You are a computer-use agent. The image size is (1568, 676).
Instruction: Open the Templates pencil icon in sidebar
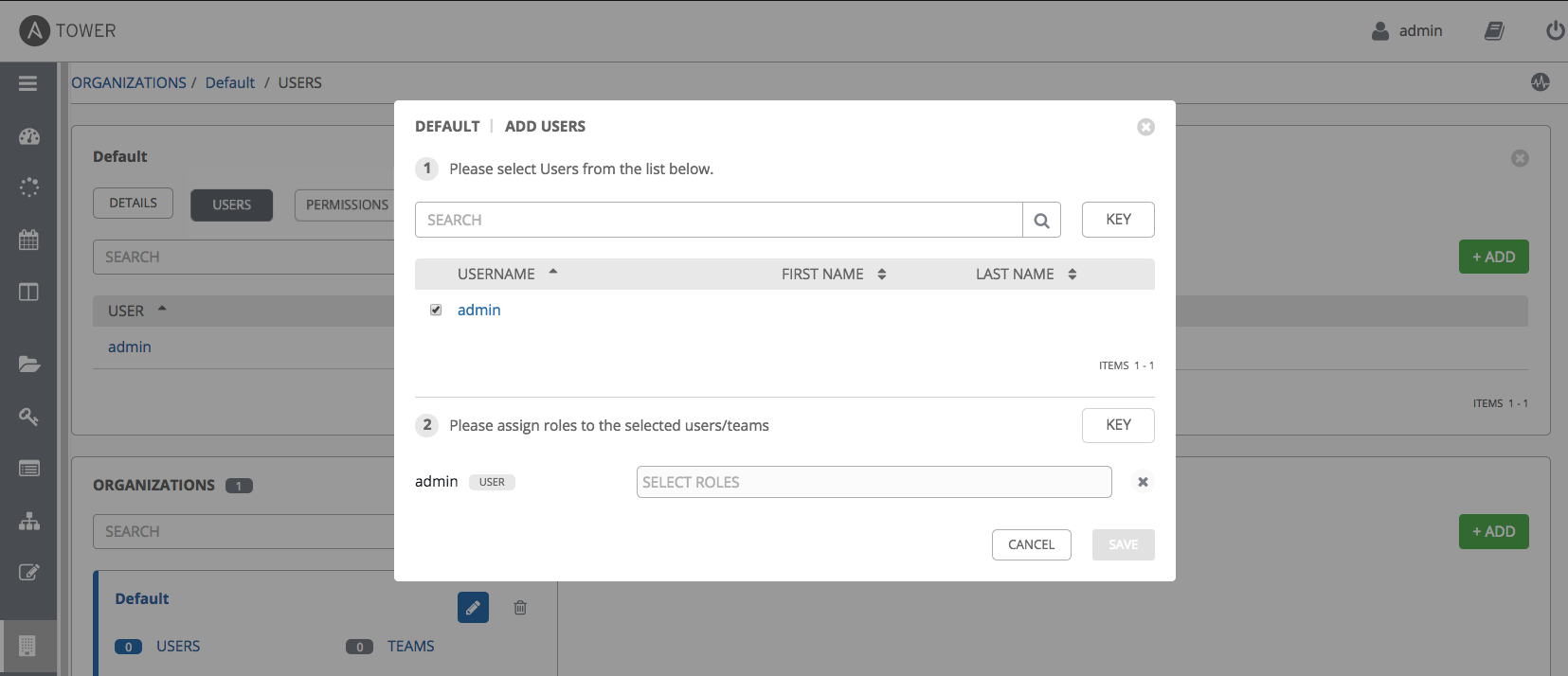(x=29, y=572)
